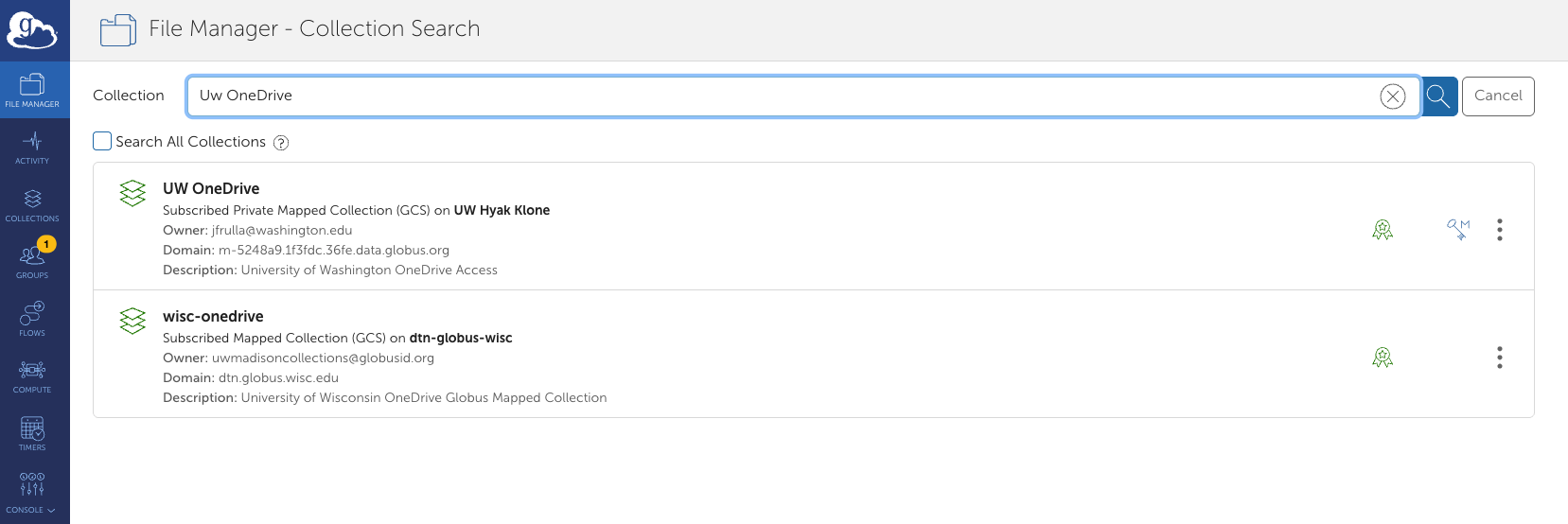Clear the collection search field
Image resolution: width=1568 pixels, height=524 pixels.
(x=1392, y=96)
